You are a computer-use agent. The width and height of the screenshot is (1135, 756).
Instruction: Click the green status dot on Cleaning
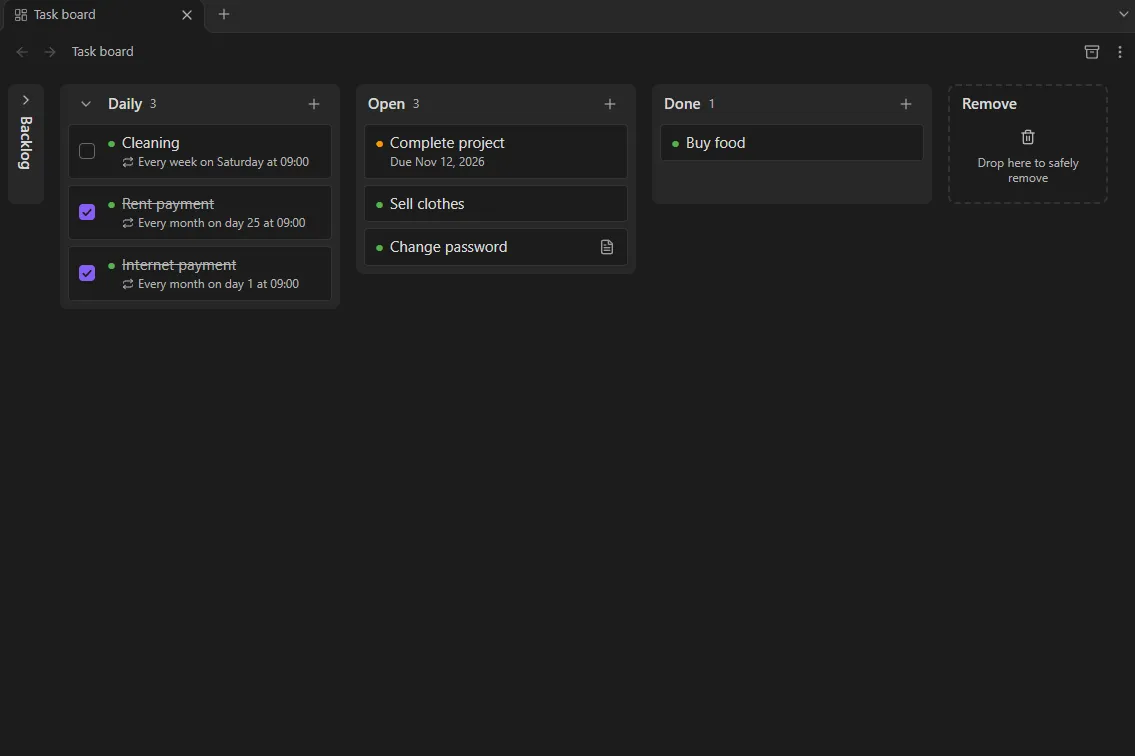pyautogui.click(x=111, y=143)
